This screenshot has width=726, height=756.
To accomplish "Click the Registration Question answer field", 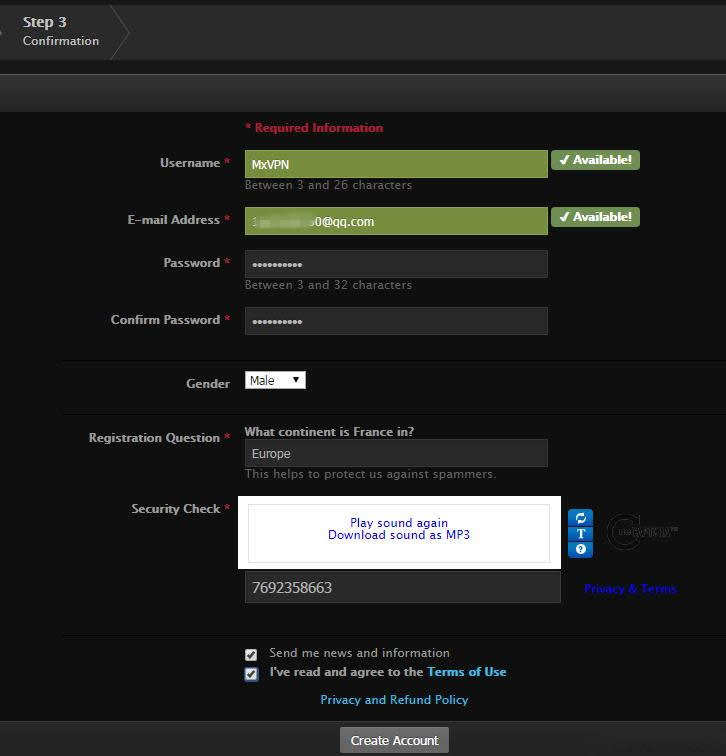I will click(396, 453).
